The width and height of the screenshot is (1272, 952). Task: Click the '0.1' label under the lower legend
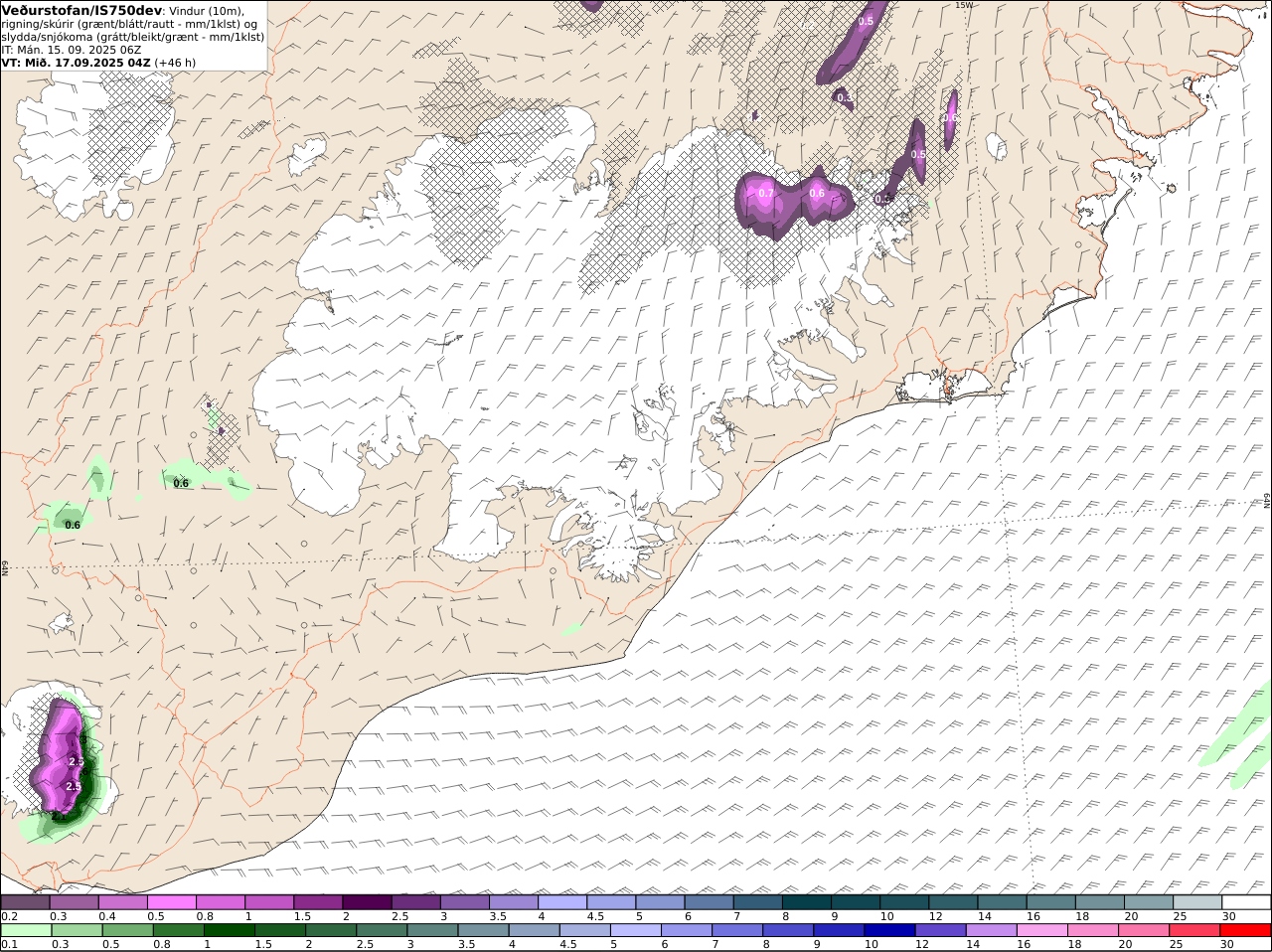9,945
